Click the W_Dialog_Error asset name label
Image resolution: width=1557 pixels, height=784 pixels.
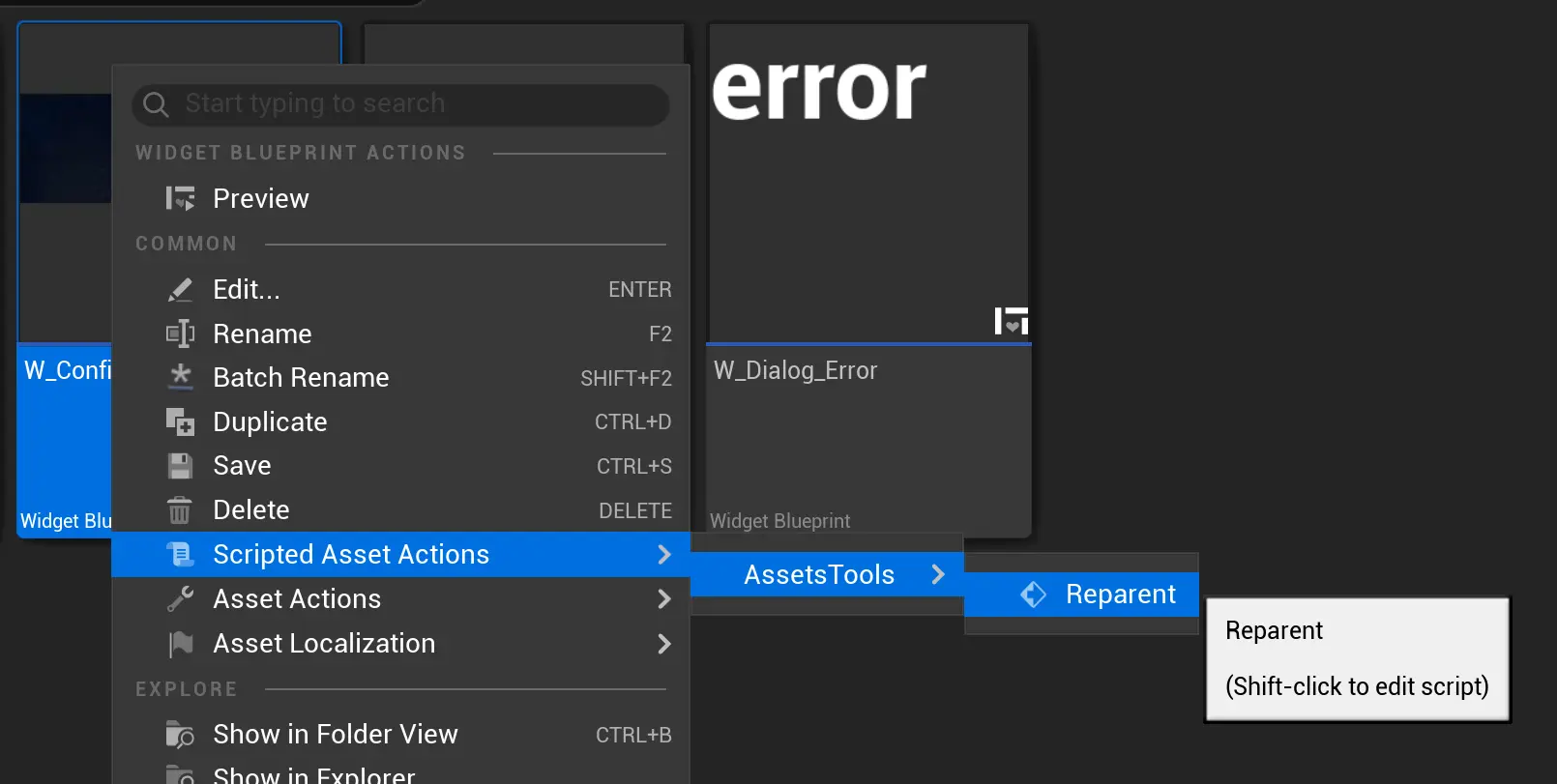pos(795,371)
